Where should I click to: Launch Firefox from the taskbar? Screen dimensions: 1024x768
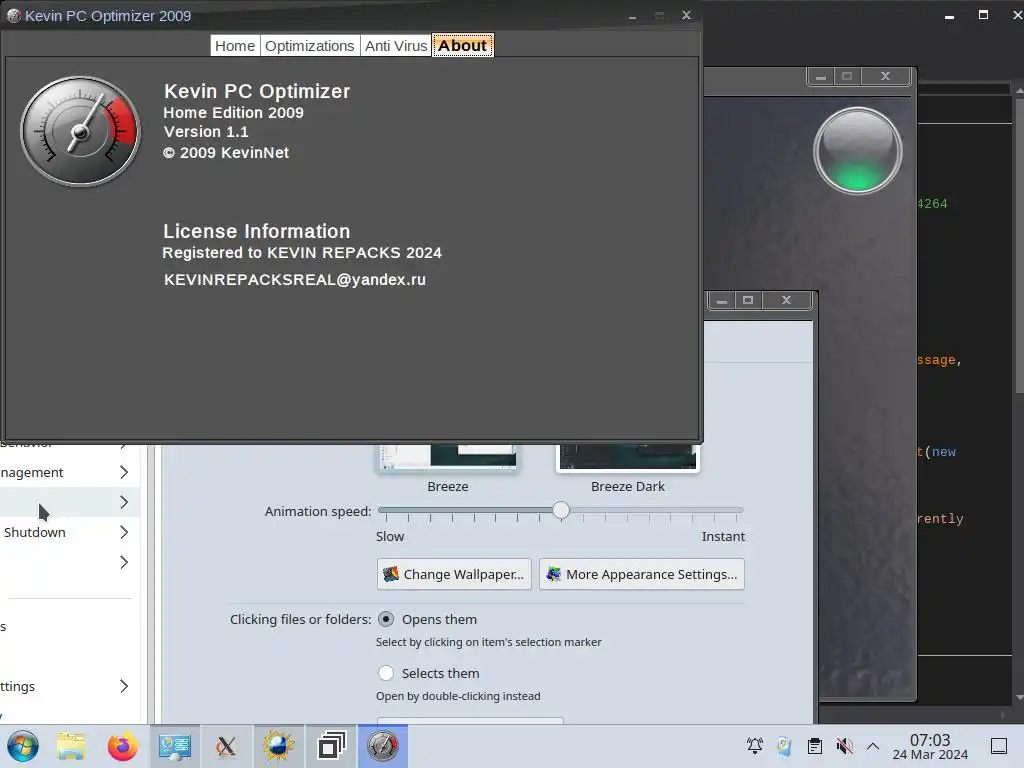tap(122, 746)
